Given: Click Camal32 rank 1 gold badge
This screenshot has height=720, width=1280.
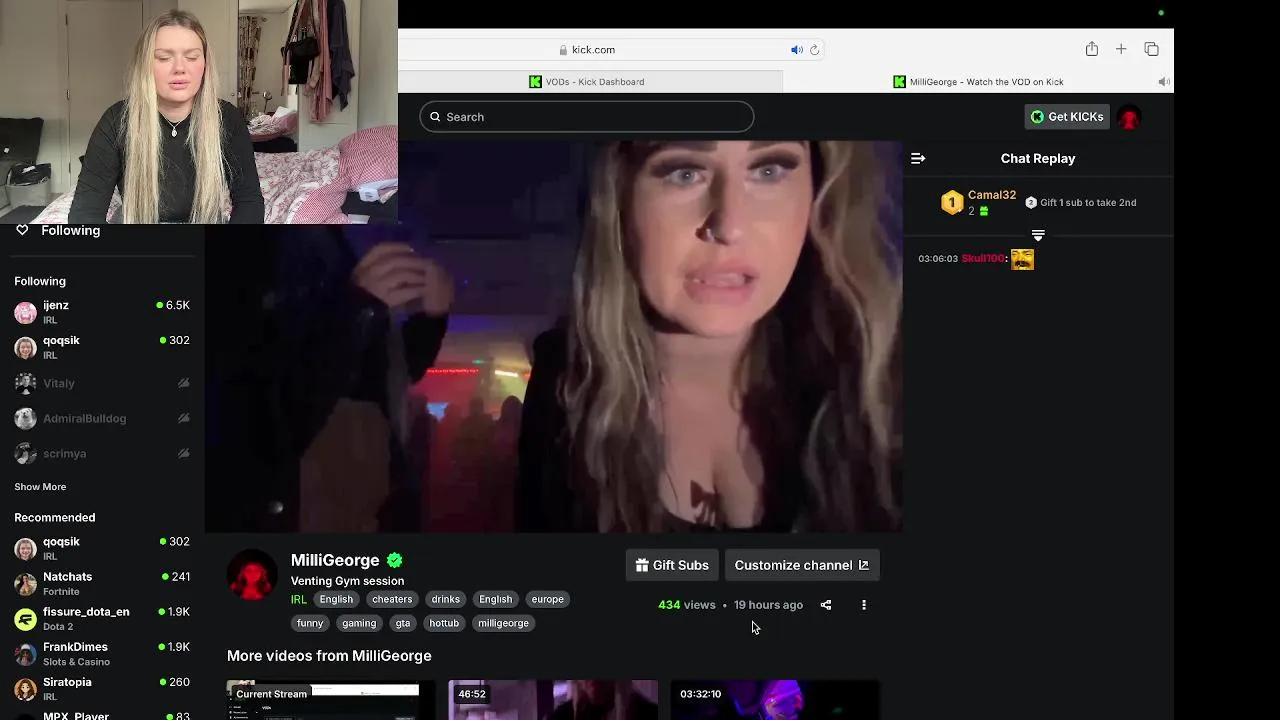Looking at the screenshot, I should pos(952,203).
